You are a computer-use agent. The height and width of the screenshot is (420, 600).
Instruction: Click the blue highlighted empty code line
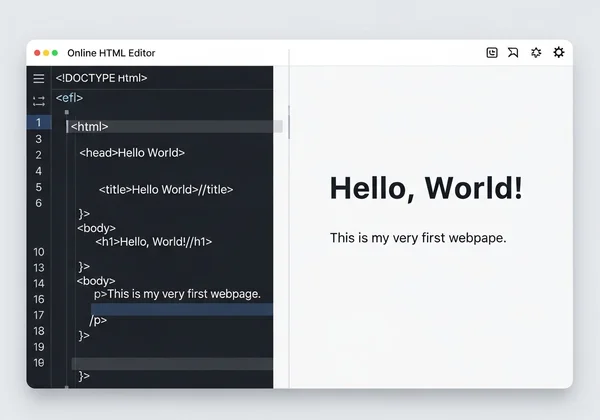pyautogui.click(x=182, y=309)
